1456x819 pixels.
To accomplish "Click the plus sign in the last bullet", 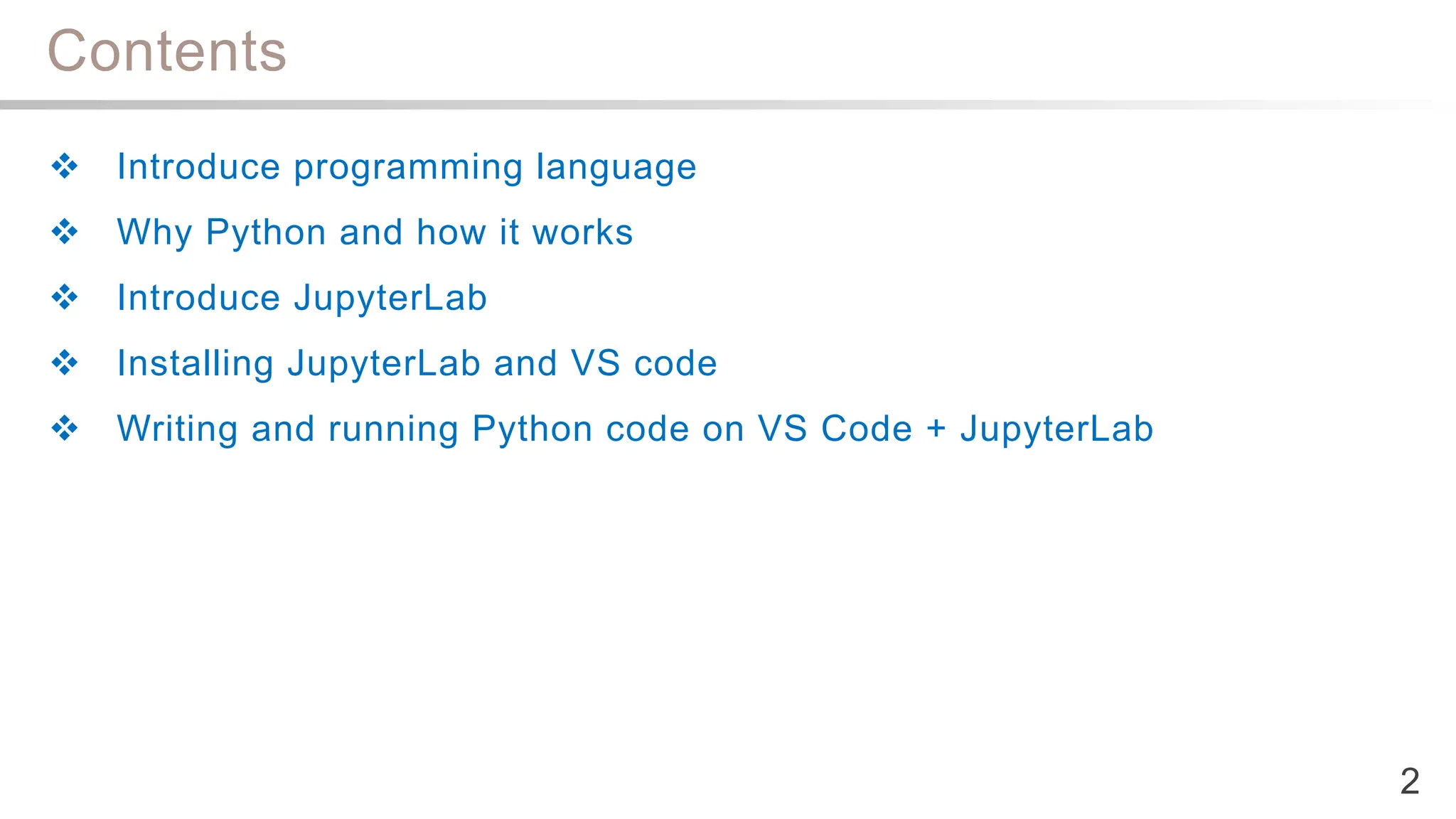I will [936, 429].
